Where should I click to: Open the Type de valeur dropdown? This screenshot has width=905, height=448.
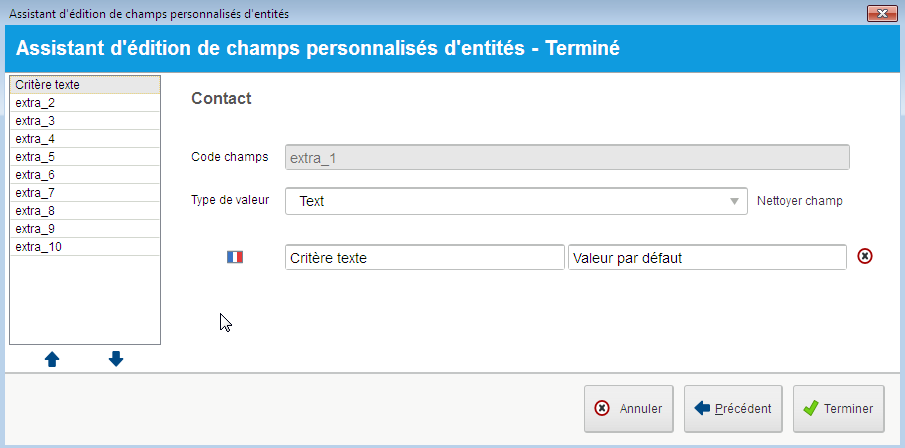pos(516,201)
